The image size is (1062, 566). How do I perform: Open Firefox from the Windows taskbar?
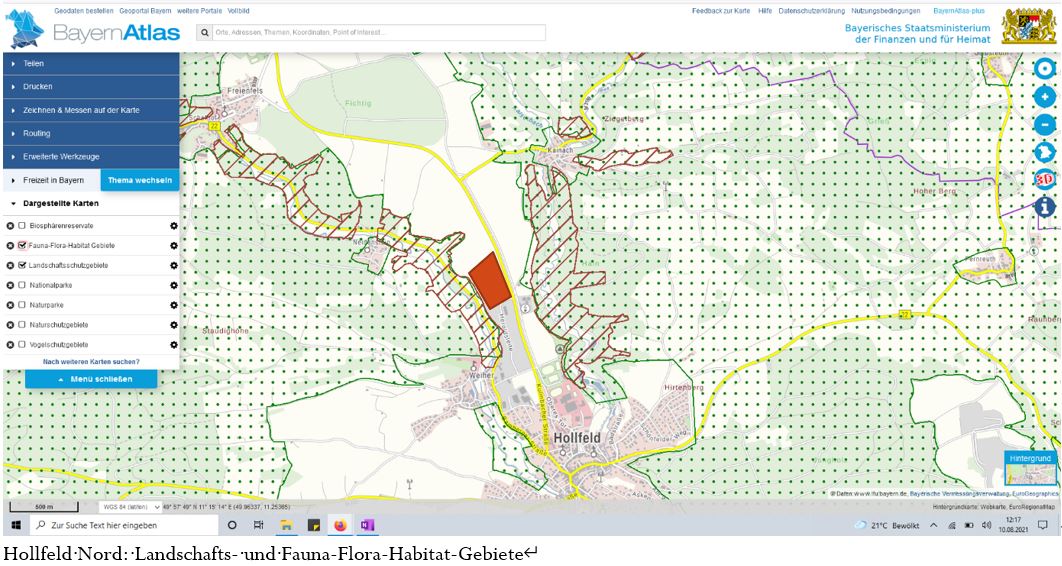point(339,525)
